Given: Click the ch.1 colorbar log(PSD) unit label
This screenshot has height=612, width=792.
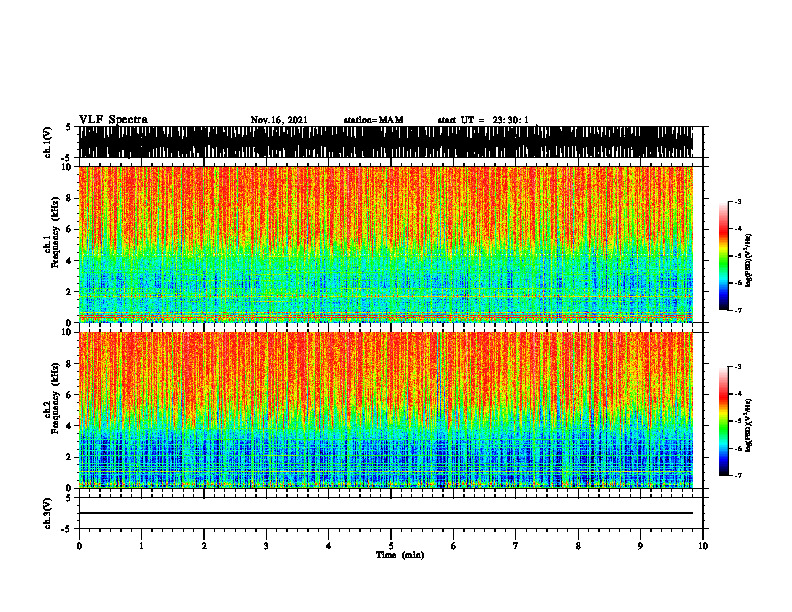Looking at the screenshot, I should [x=749, y=261].
